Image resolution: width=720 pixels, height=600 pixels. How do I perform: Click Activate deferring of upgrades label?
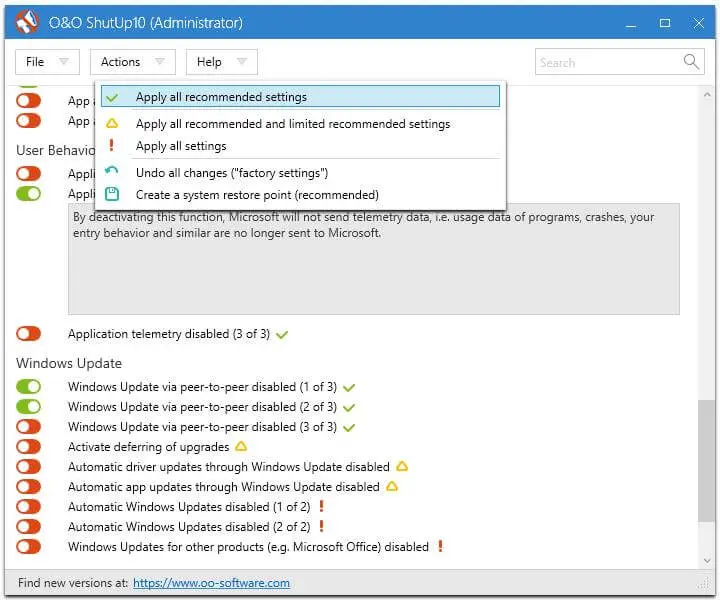click(x=148, y=447)
